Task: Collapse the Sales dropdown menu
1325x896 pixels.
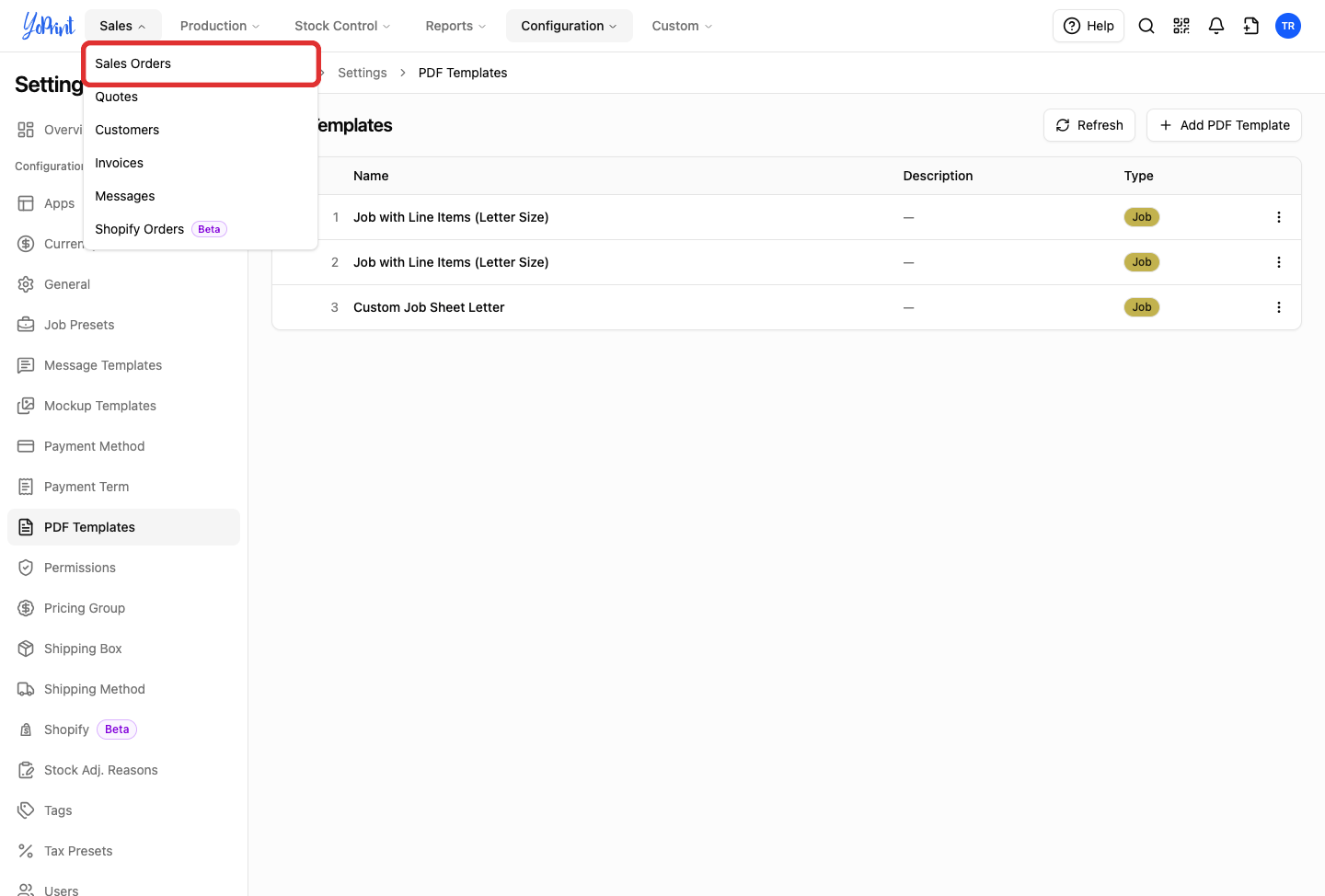Action: tap(122, 26)
